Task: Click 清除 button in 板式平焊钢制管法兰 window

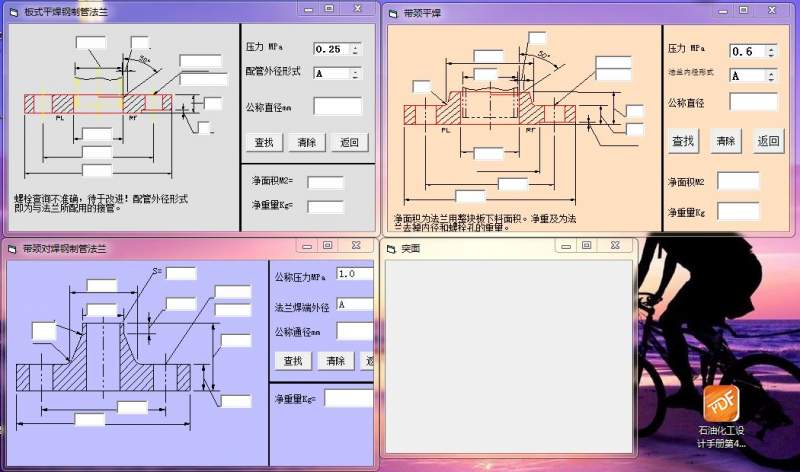Action: point(307,142)
